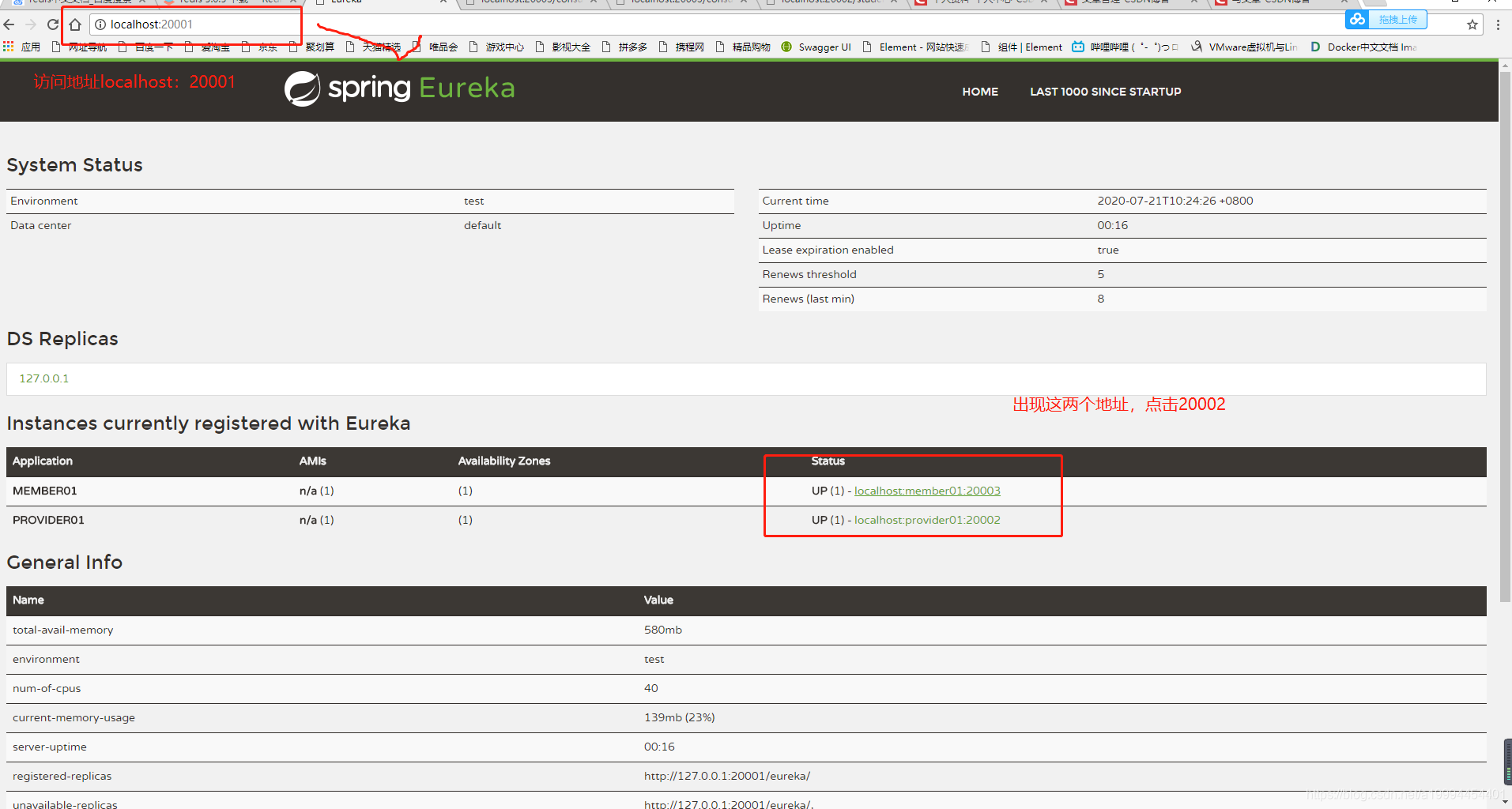Switch to the localhost:20002/stud browser tab
Viewport: 1512px width, 809px height.
click(x=832, y=2)
